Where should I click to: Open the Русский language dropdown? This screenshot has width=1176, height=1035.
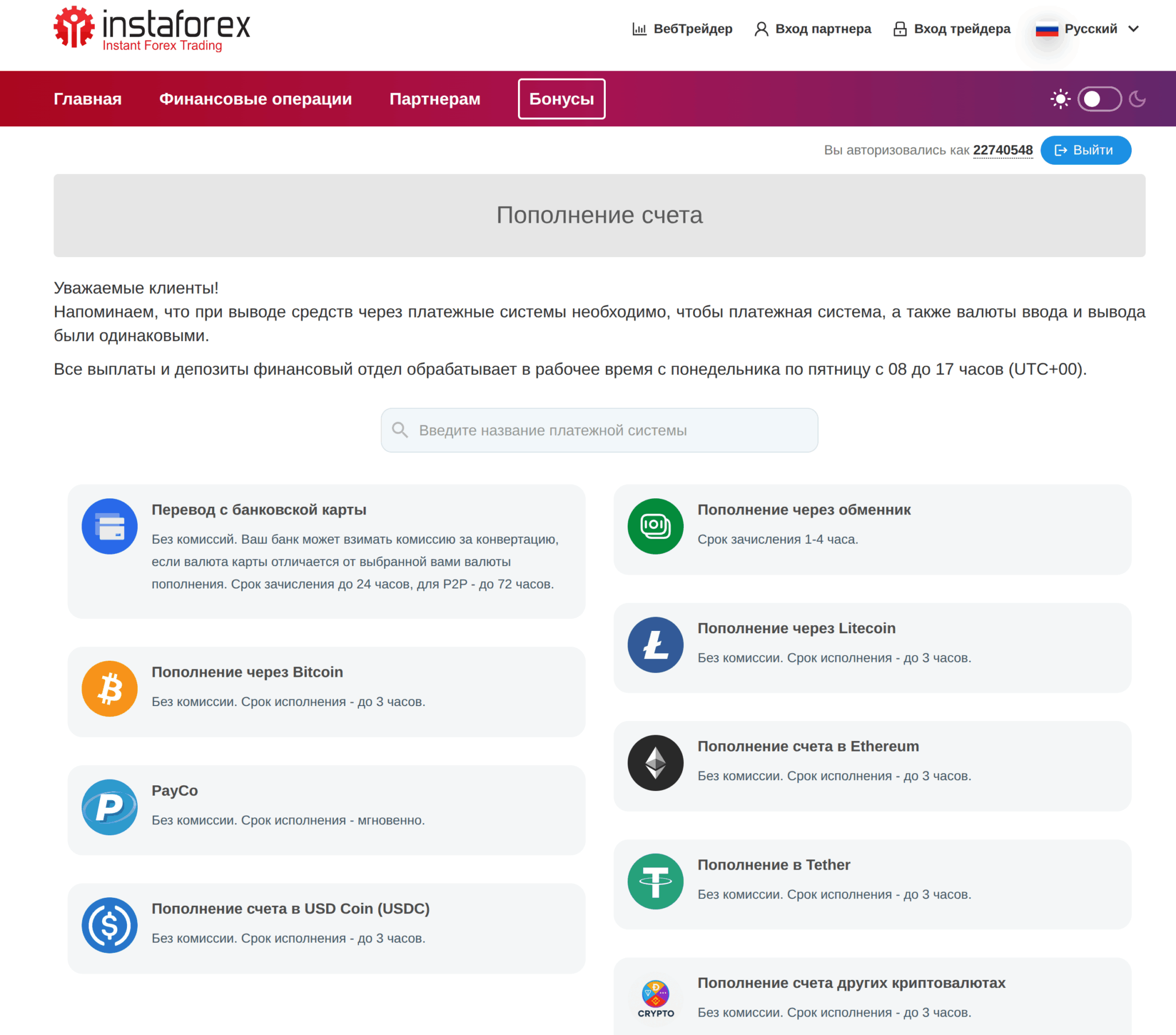[x=1087, y=29]
